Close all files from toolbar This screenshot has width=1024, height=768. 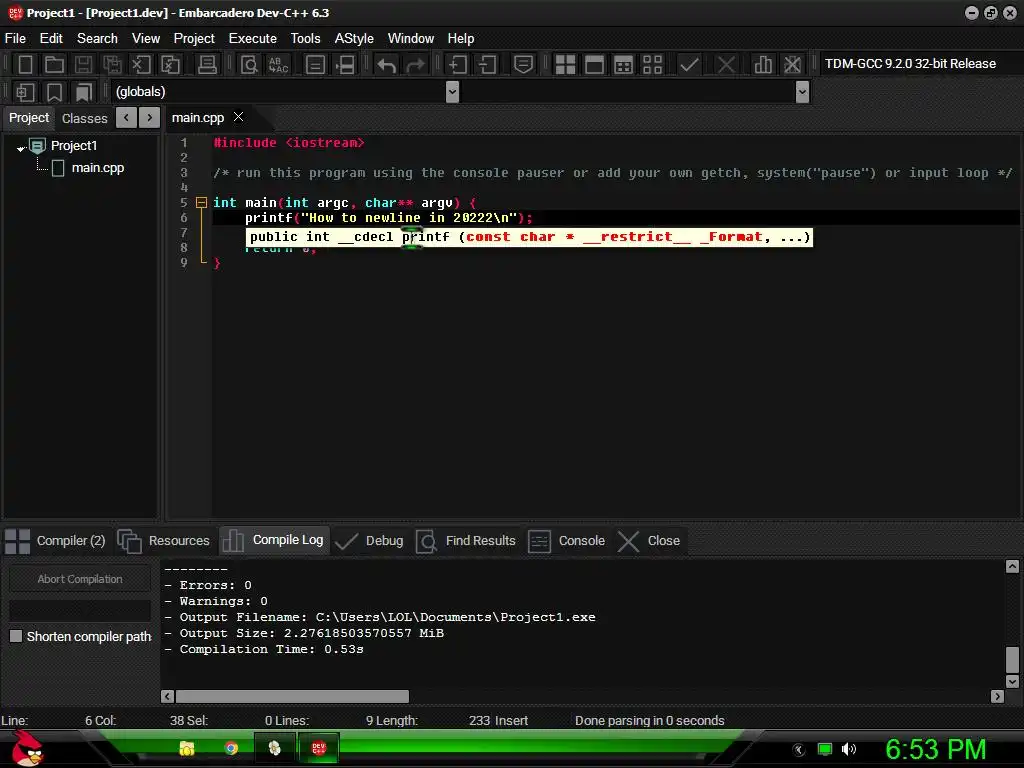(x=170, y=65)
